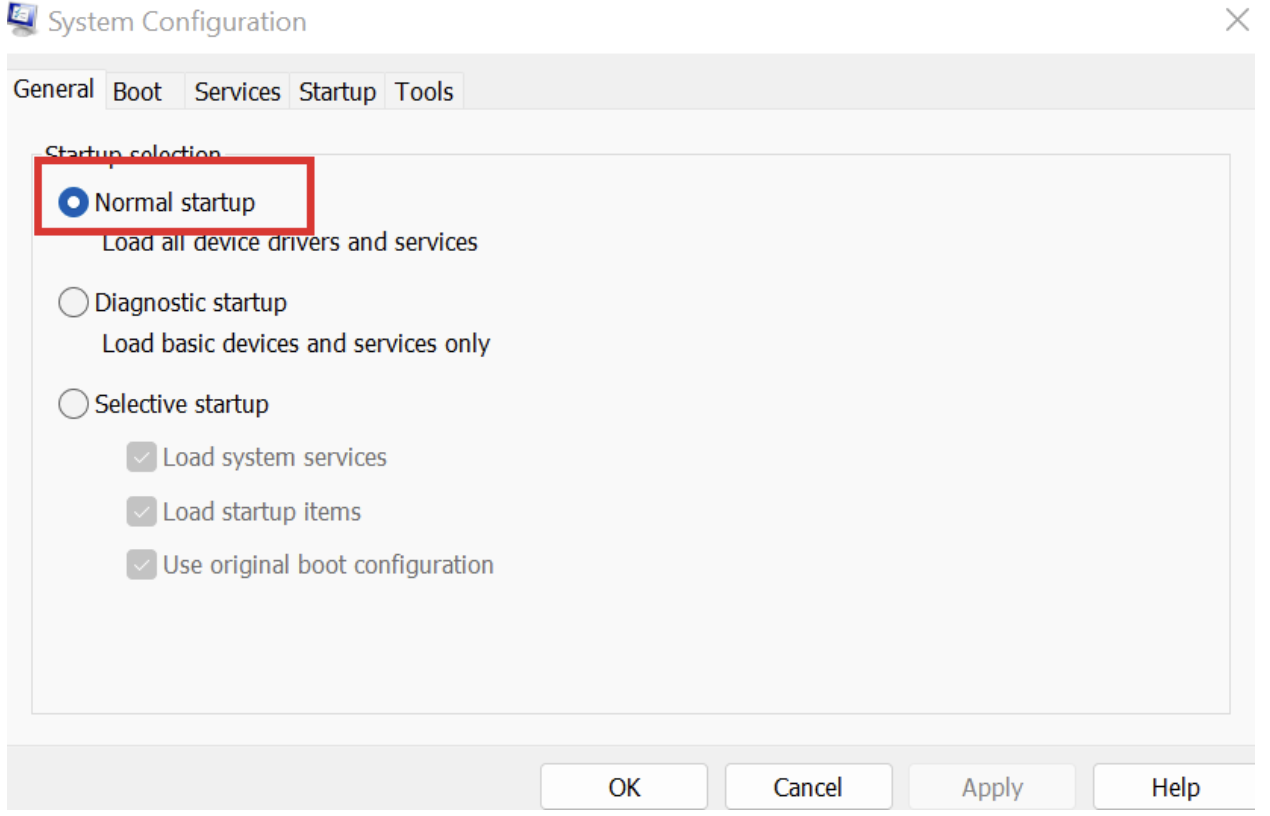Select the General tab
The image size is (1270, 816).
[55, 92]
